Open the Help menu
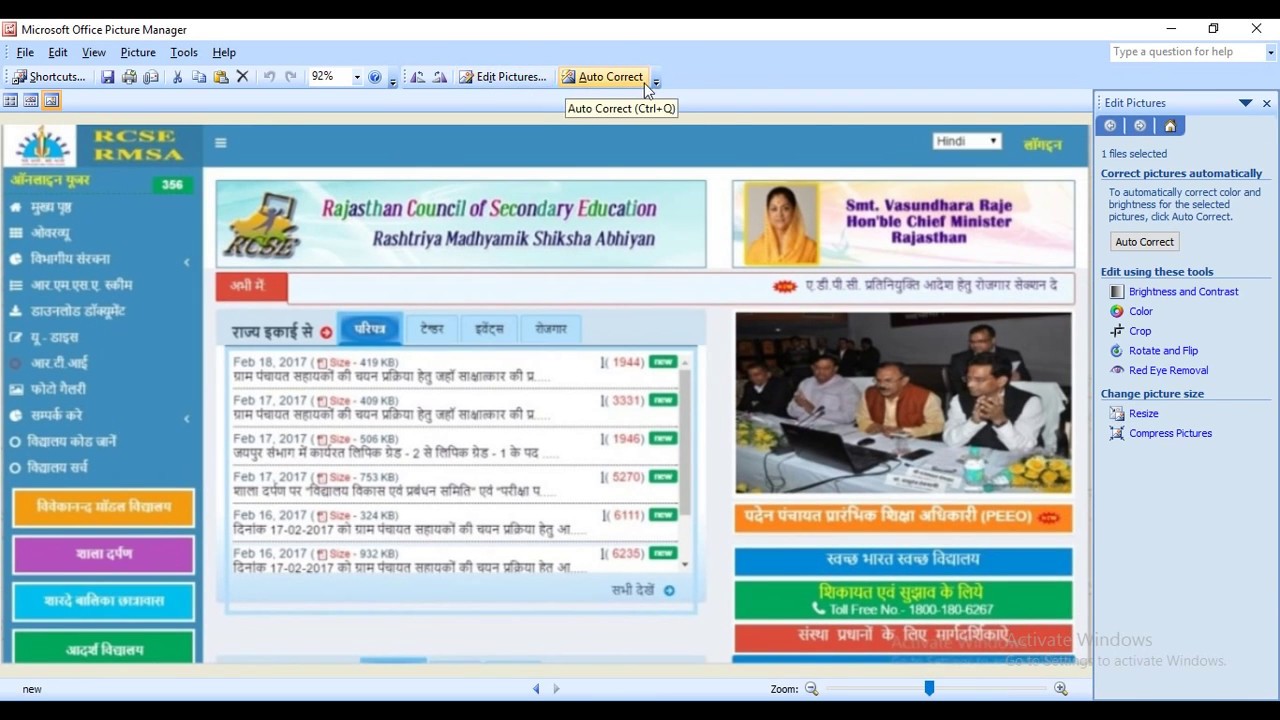The height and width of the screenshot is (720, 1280). click(224, 52)
